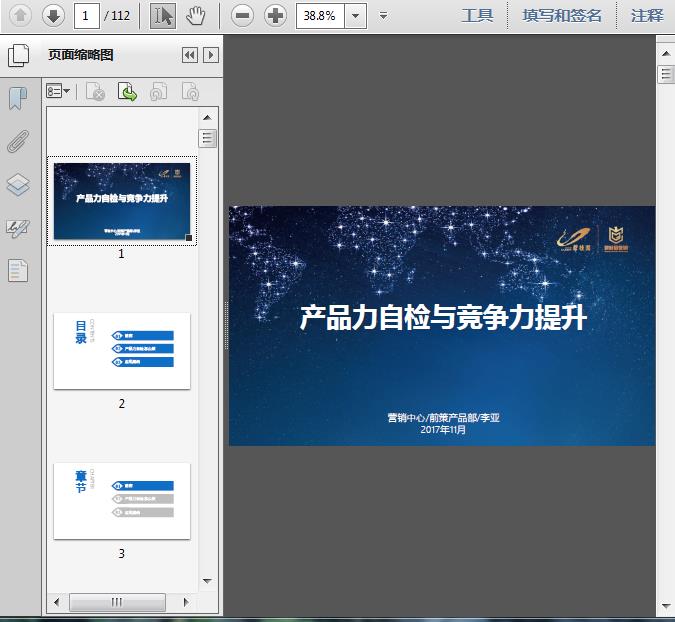Expand the toolbar extra options arrow
This screenshot has width=675, height=622.
(383, 15)
